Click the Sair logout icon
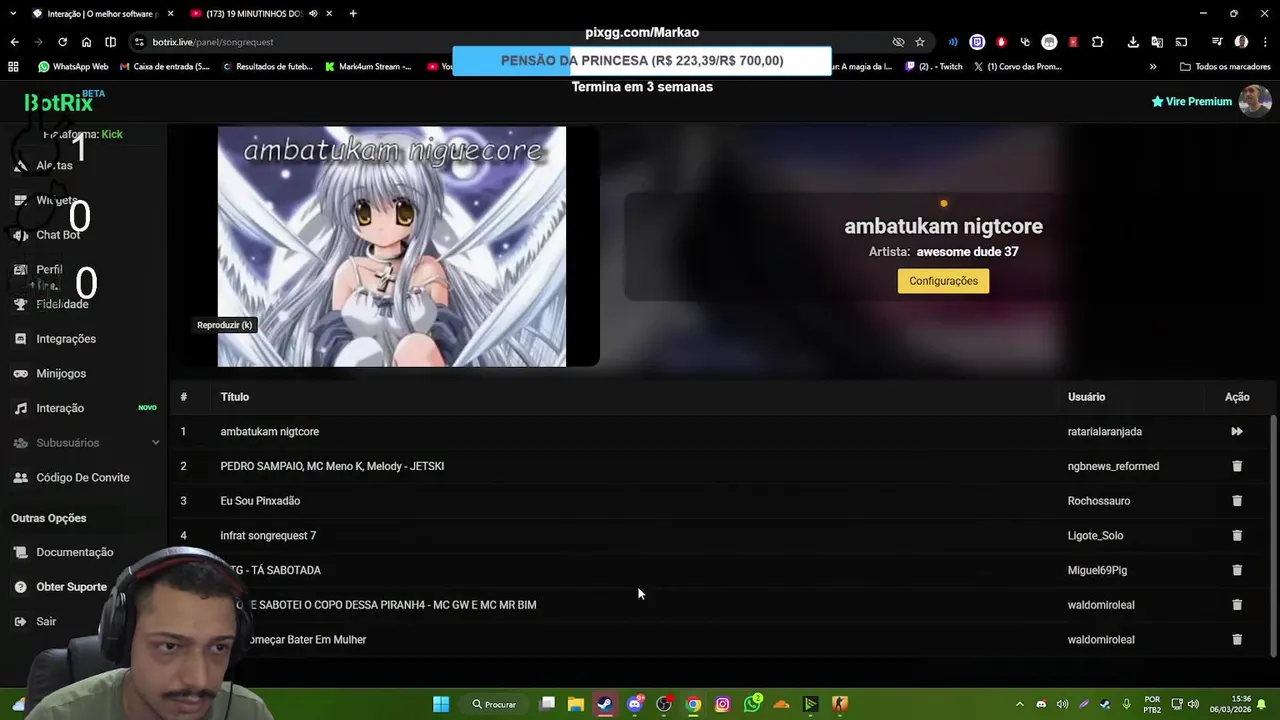Image resolution: width=1280 pixels, height=720 pixels. (x=20, y=622)
